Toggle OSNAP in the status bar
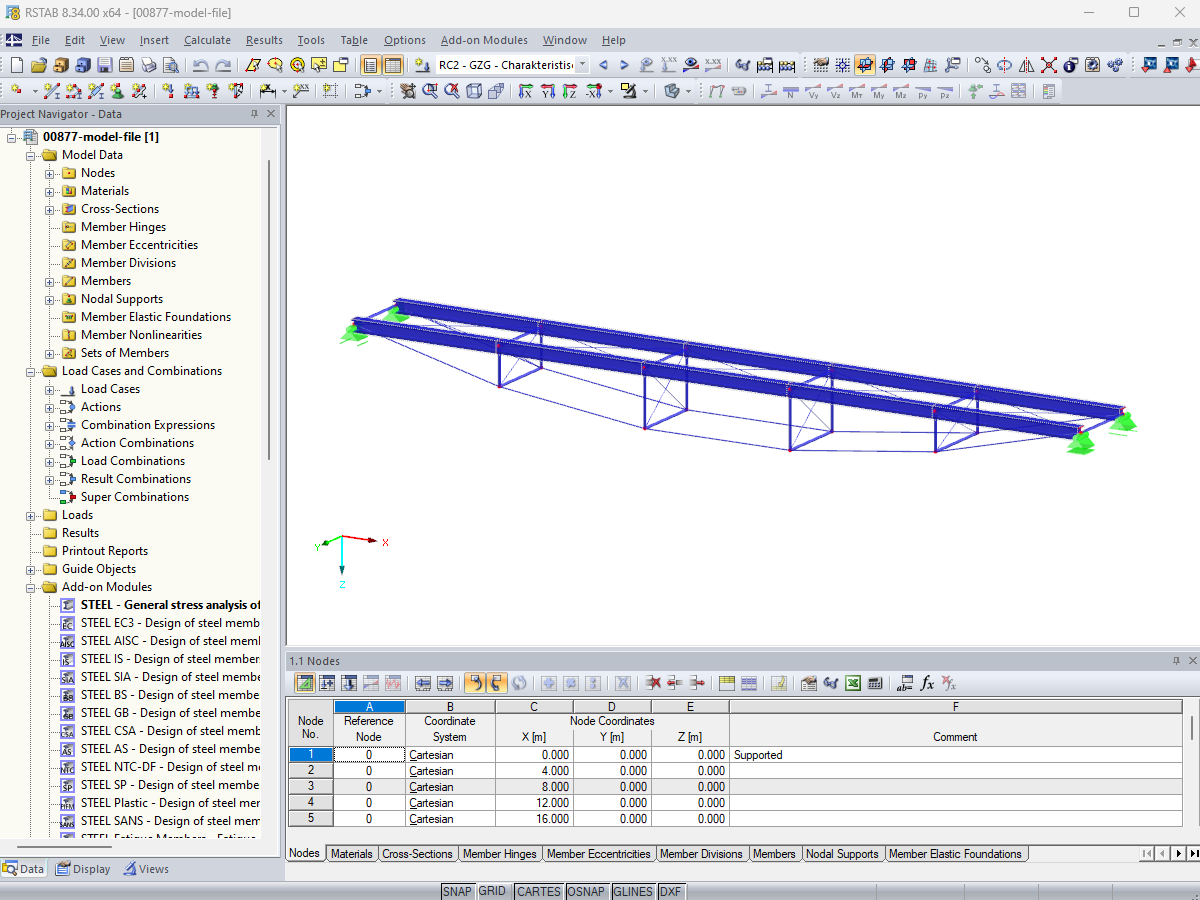This screenshot has width=1200, height=900. point(587,892)
